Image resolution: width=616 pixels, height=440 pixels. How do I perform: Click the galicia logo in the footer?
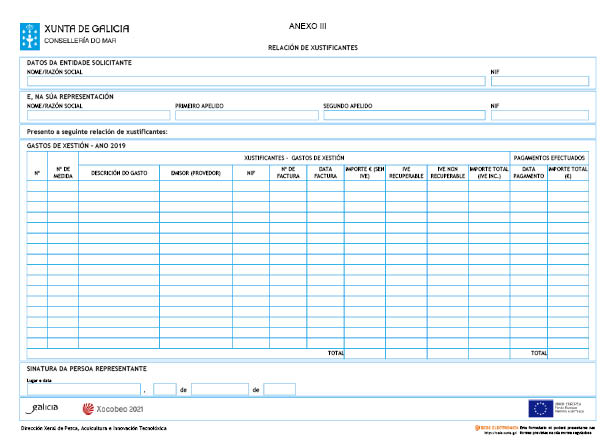(x=41, y=408)
